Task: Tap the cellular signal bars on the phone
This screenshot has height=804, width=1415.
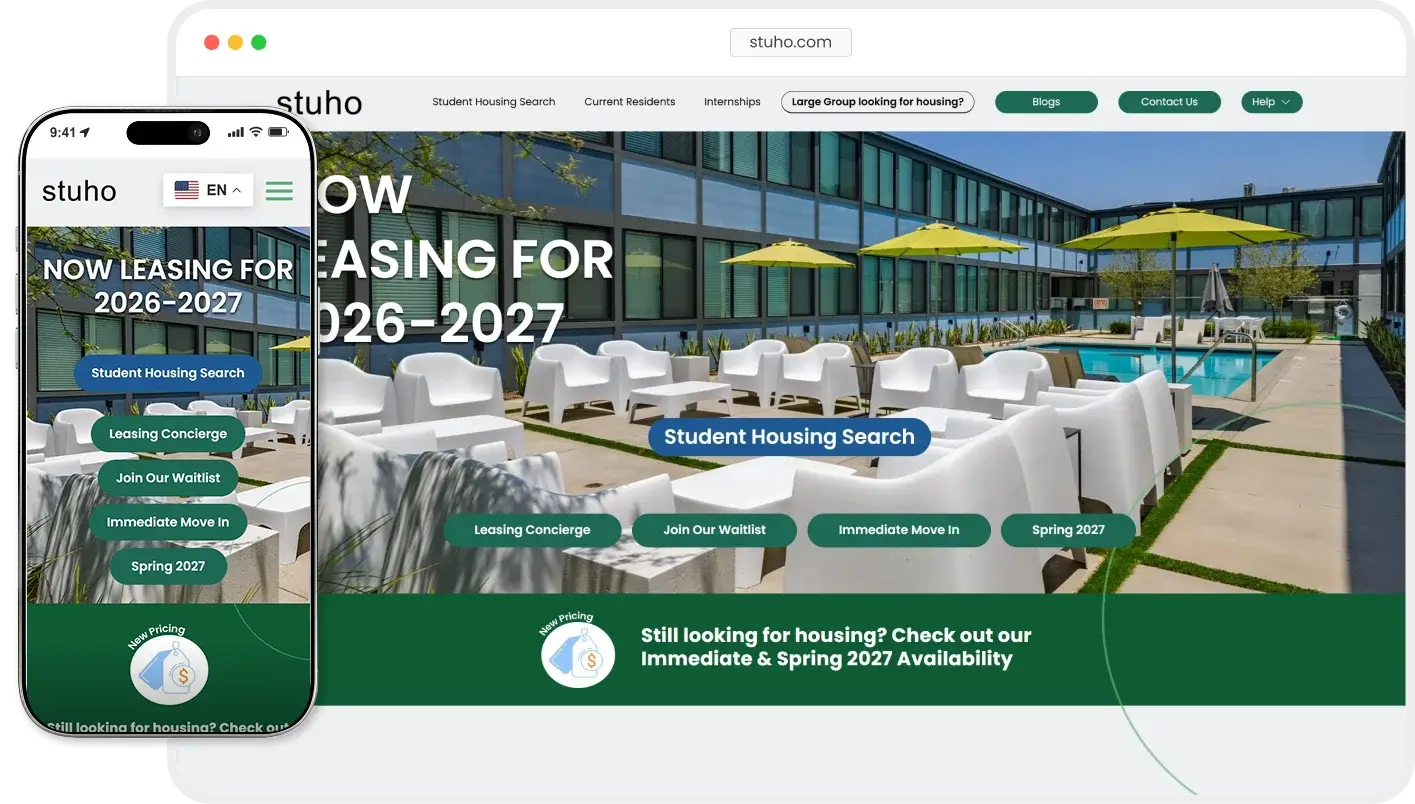Action: (x=236, y=132)
